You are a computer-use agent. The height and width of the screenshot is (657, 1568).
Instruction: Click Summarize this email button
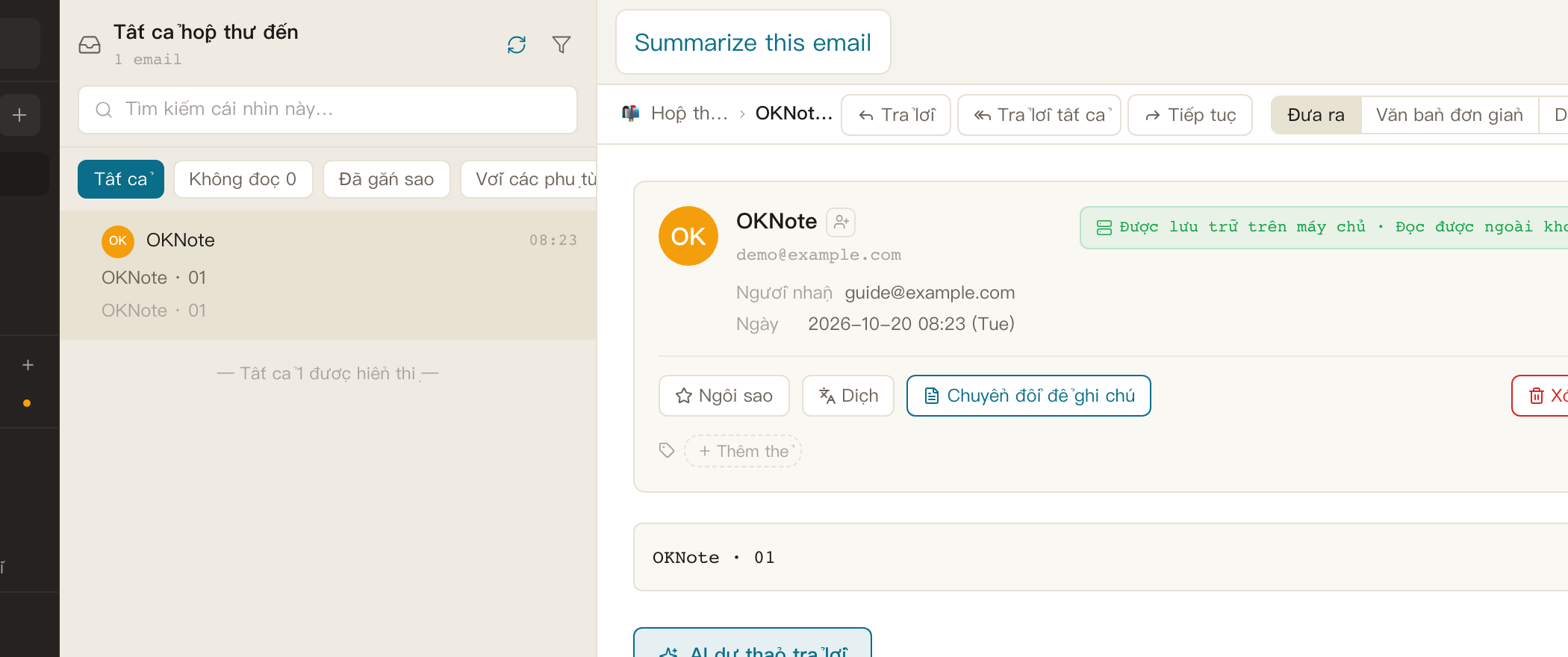point(753,43)
